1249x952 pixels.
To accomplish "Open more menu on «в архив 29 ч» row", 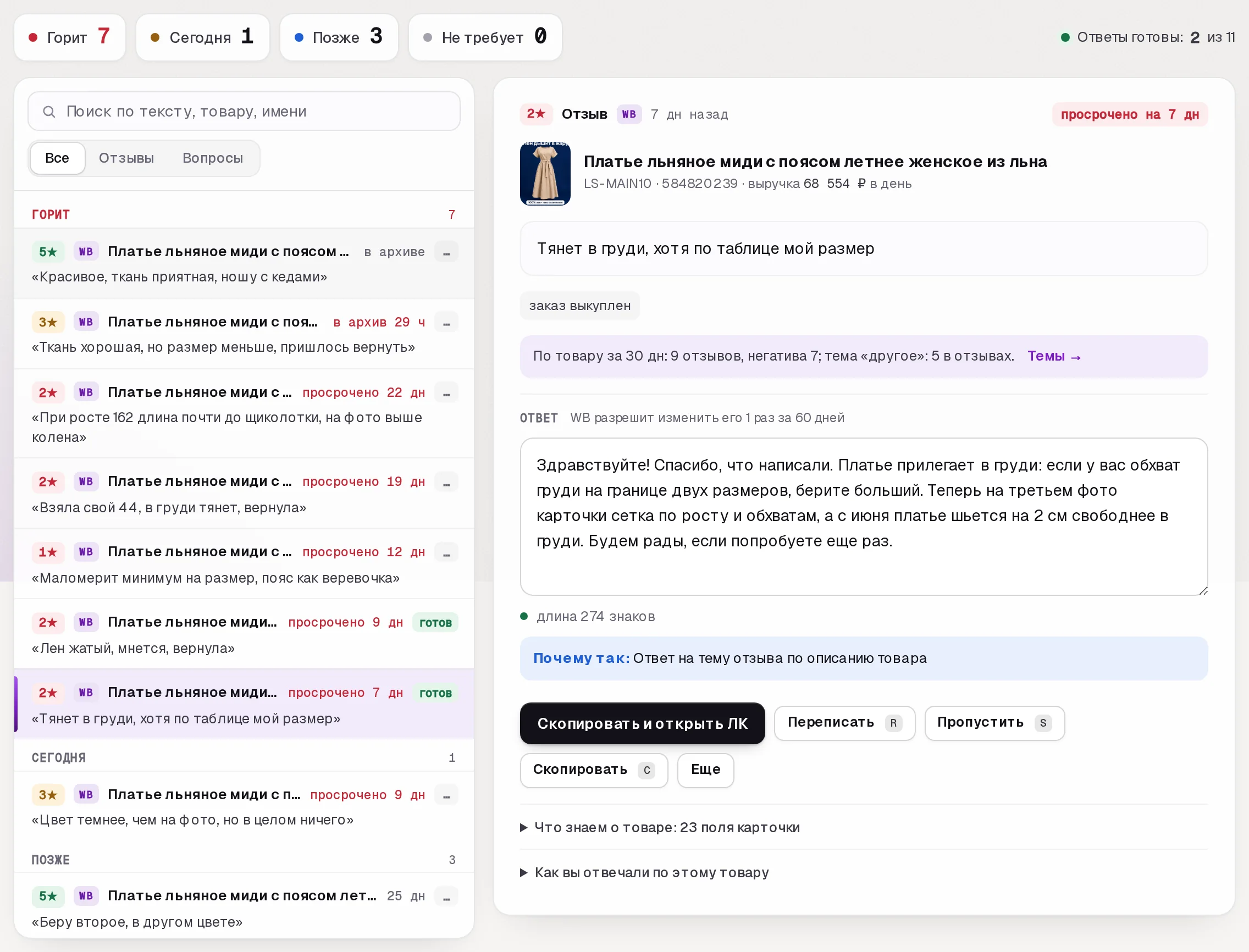I will click(x=446, y=323).
